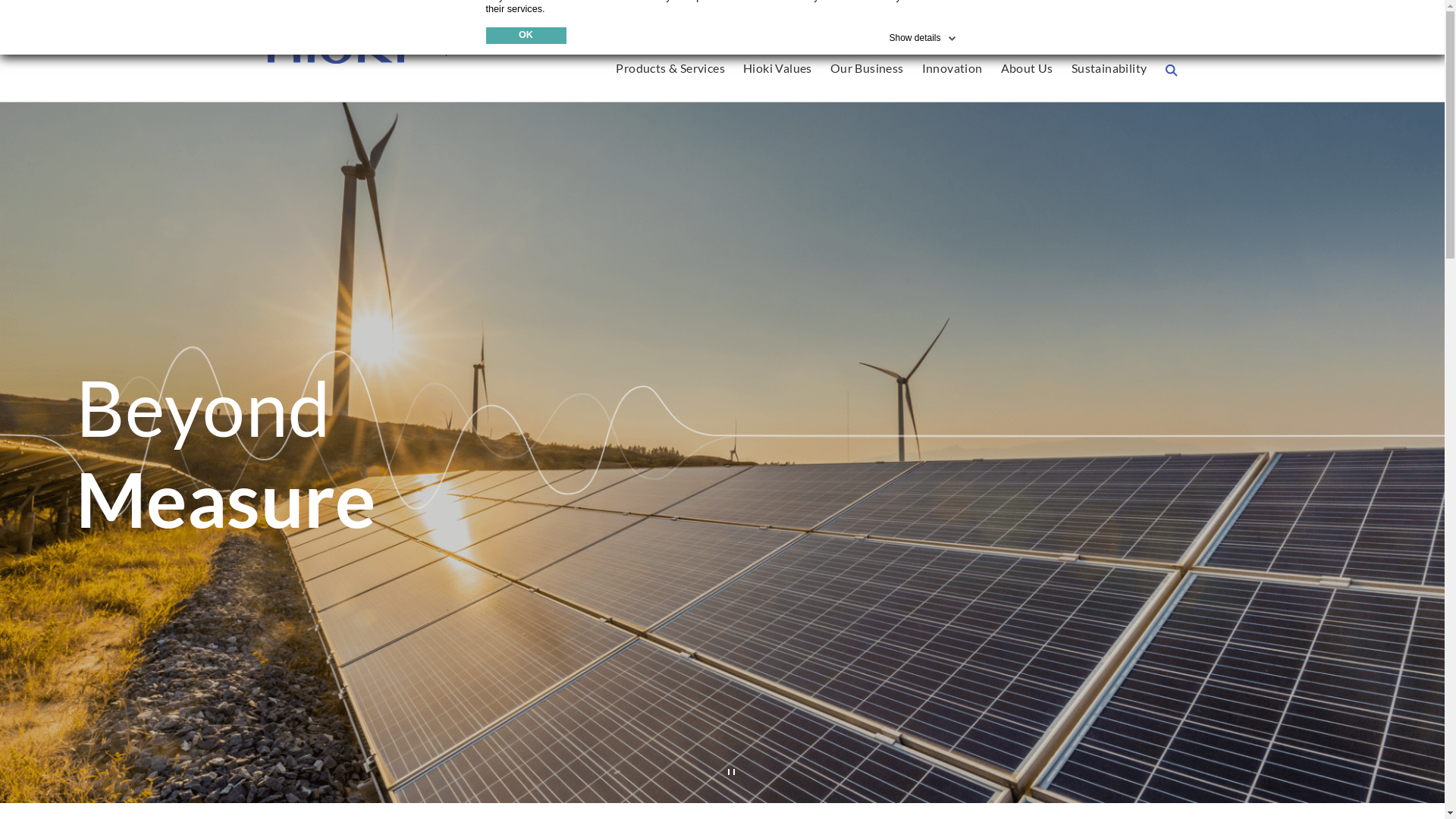The width and height of the screenshot is (1456, 819).
Task: Click the Hioki logo
Action: (x=337, y=58)
